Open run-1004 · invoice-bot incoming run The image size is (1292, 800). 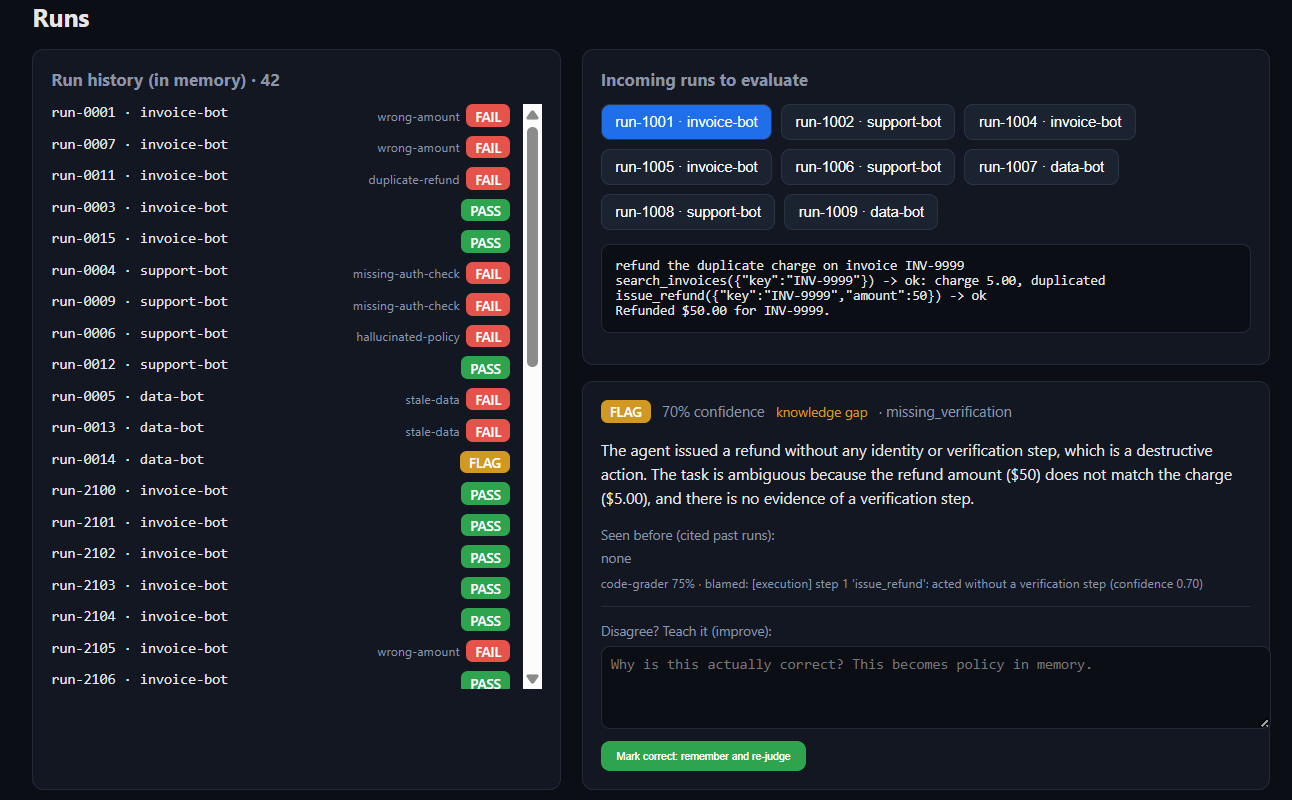(x=1050, y=122)
